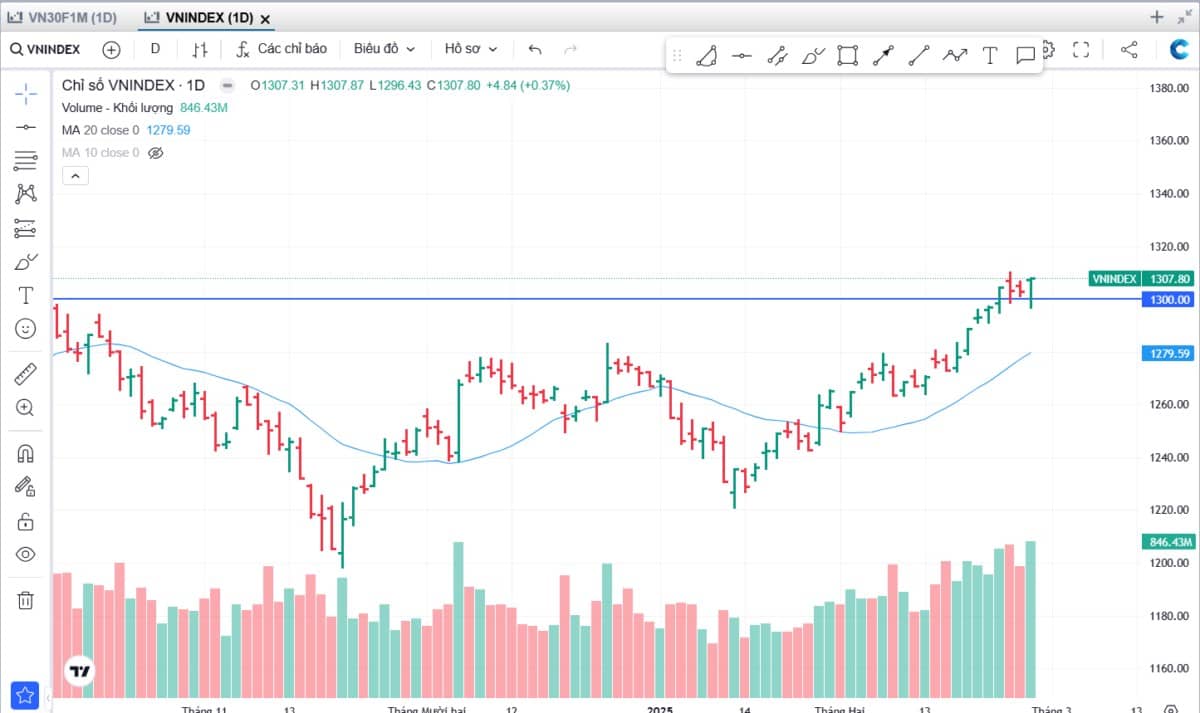
Task: Collapse the indicator legend chevron
Action: 76,176
